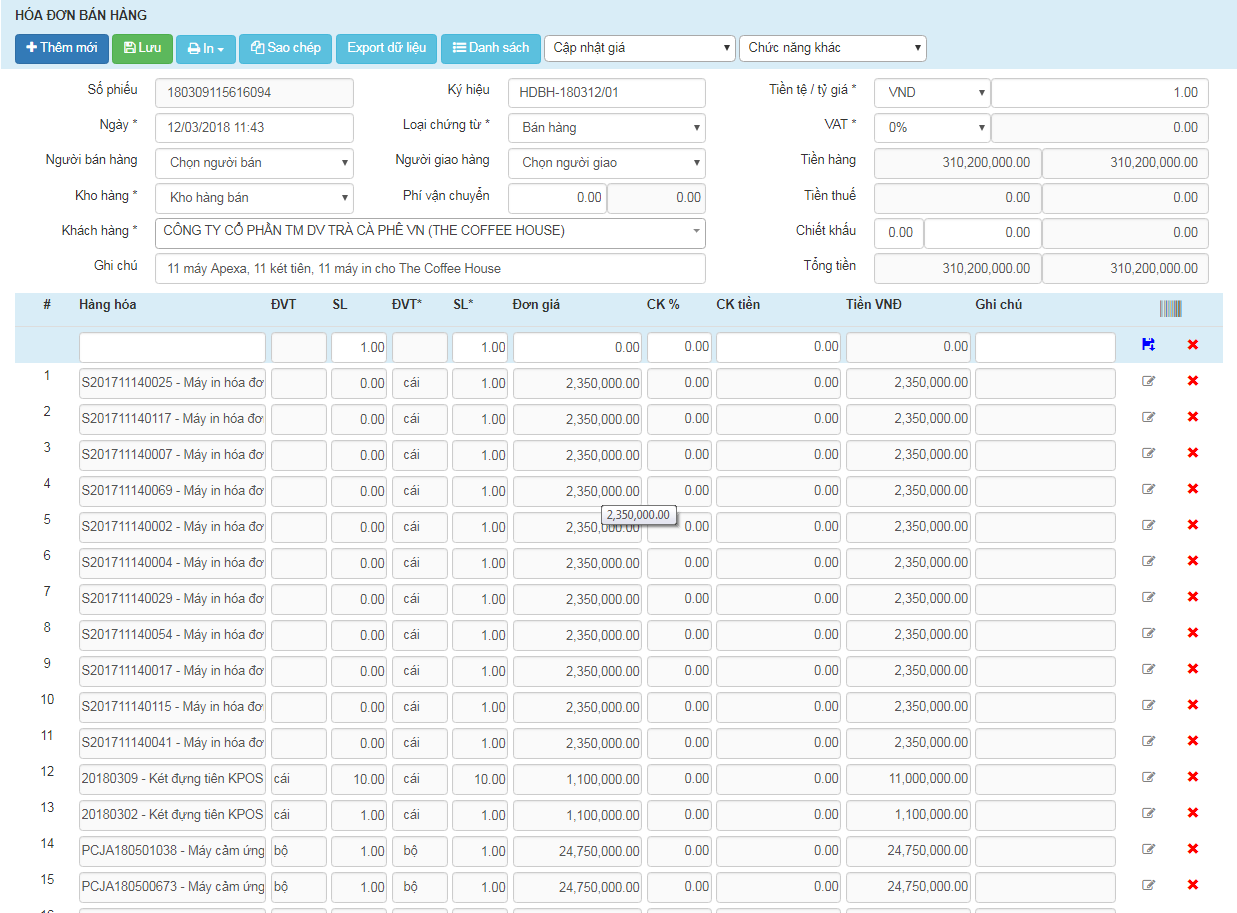Remove the row for item S201711140117
The height and width of the screenshot is (913, 1237).
pos(1192,417)
